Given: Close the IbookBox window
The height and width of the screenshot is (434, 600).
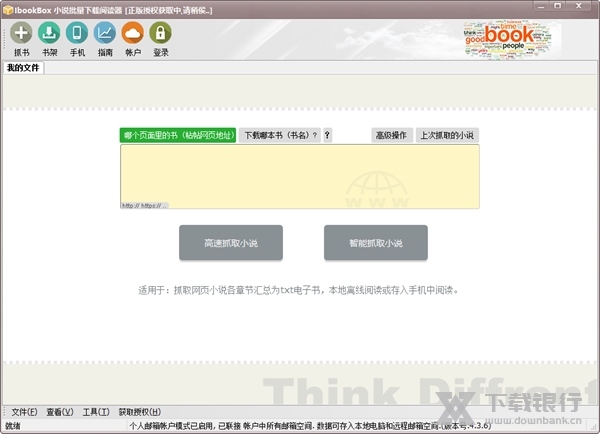Looking at the screenshot, I should click(579, 6).
